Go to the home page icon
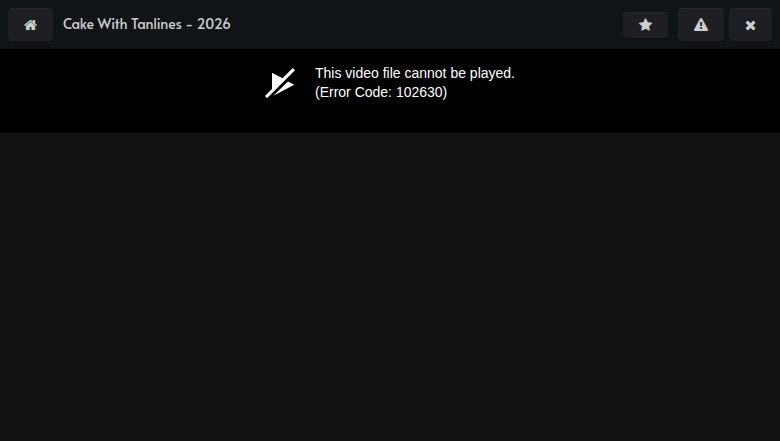Image resolution: width=780 pixels, height=441 pixels. (x=30, y=25)
